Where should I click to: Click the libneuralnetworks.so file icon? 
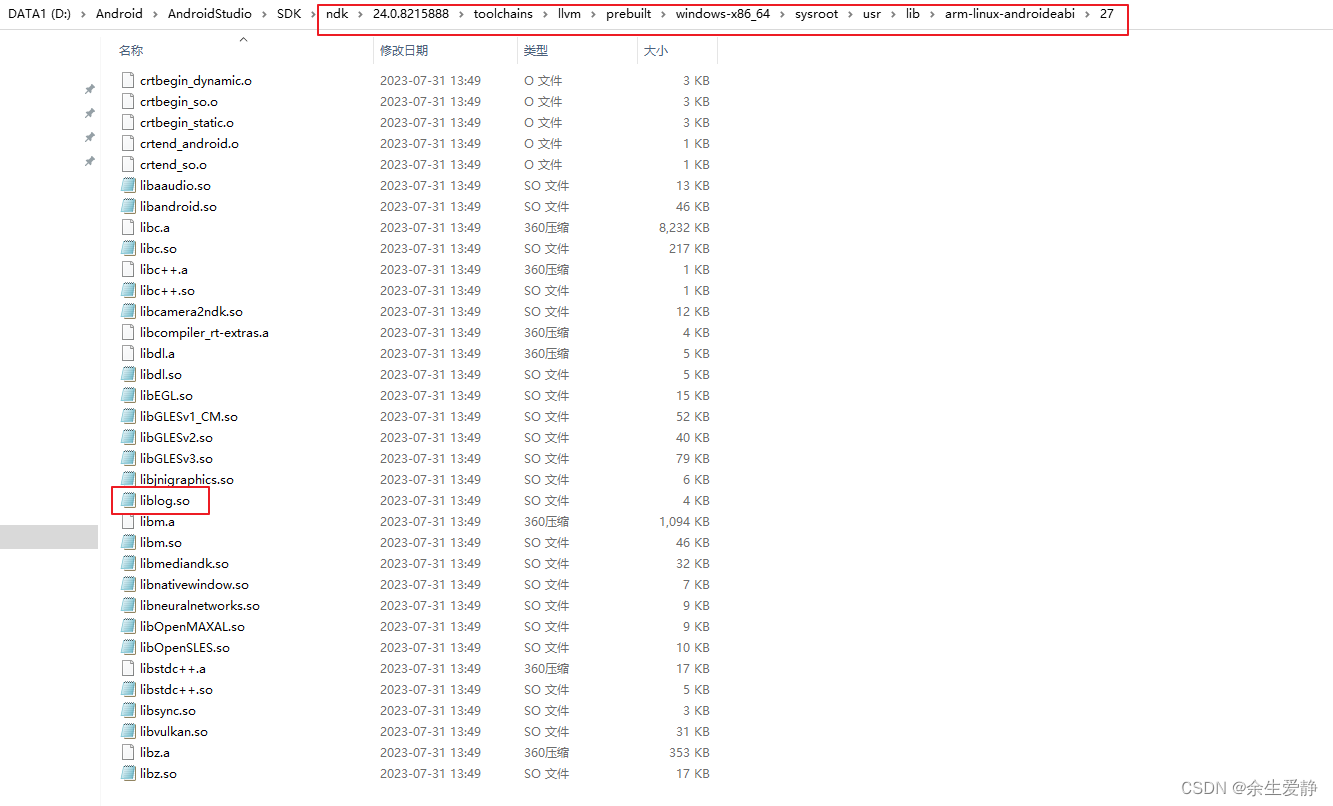[x=127, y=605]
